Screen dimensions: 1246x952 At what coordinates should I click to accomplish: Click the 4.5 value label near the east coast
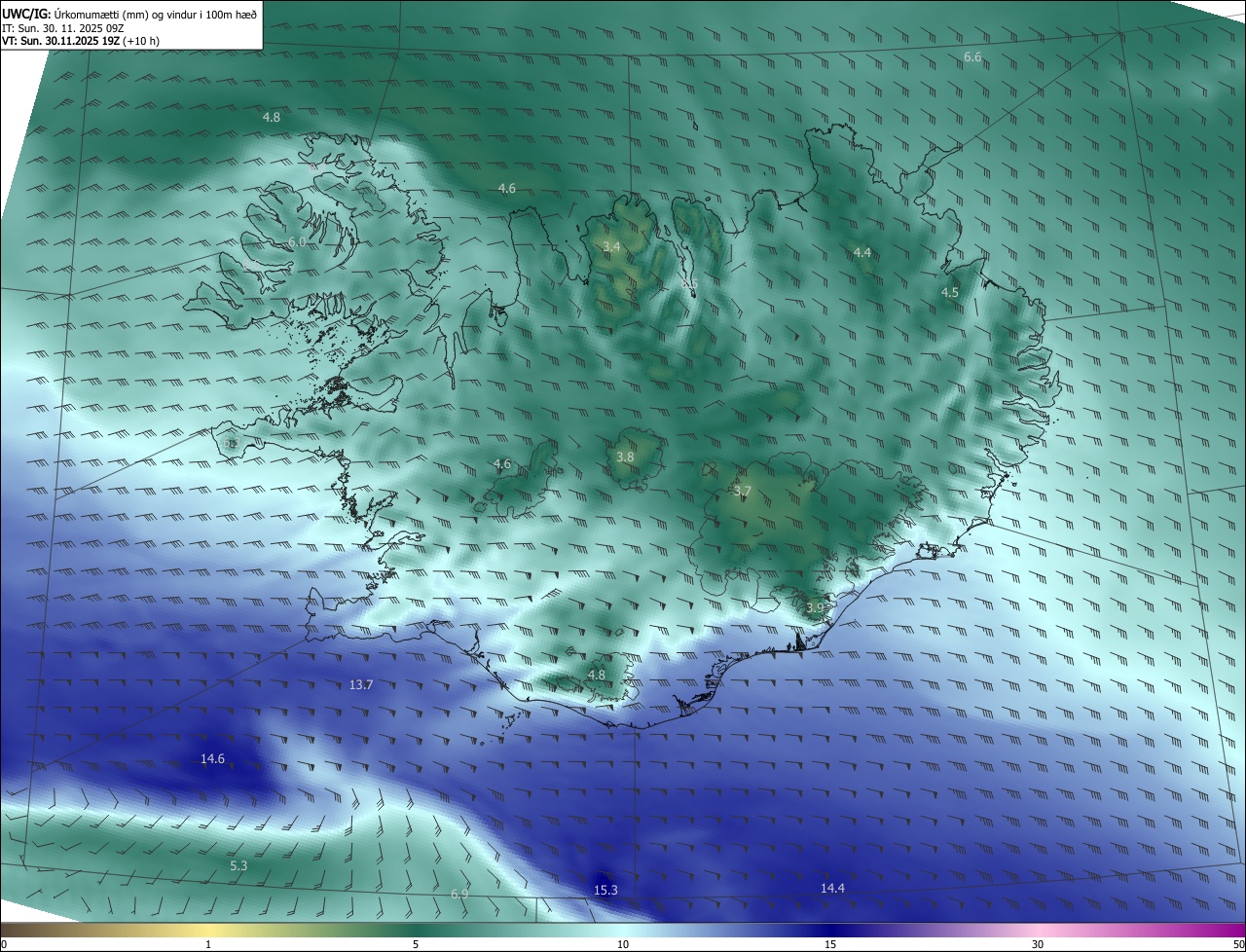pyautogui.click(x=950, y=292)
